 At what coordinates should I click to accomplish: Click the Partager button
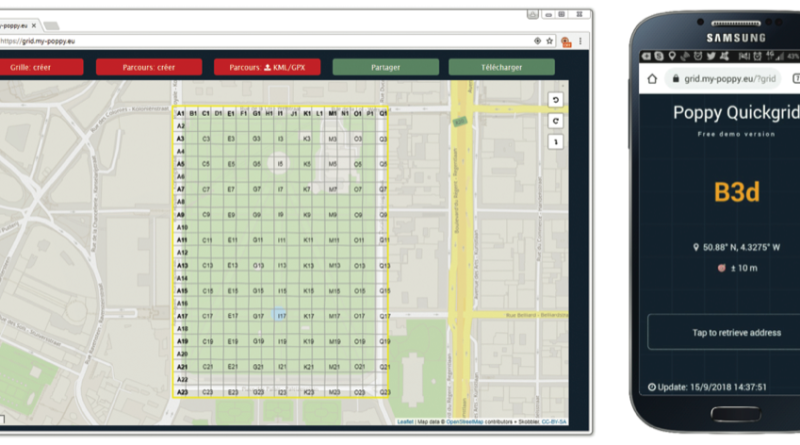(386, 67)
